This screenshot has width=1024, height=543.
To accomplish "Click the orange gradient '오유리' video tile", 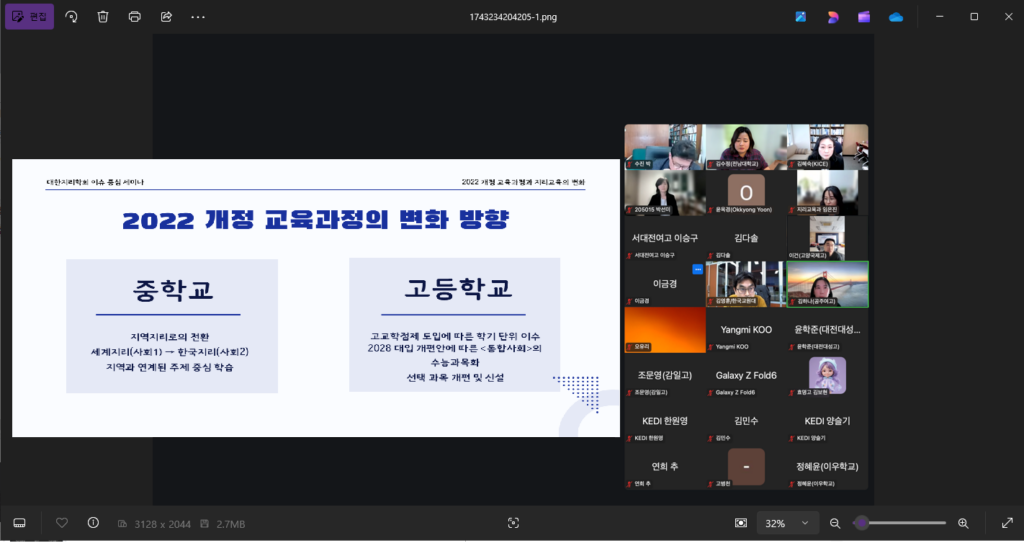I will point(665,330).
